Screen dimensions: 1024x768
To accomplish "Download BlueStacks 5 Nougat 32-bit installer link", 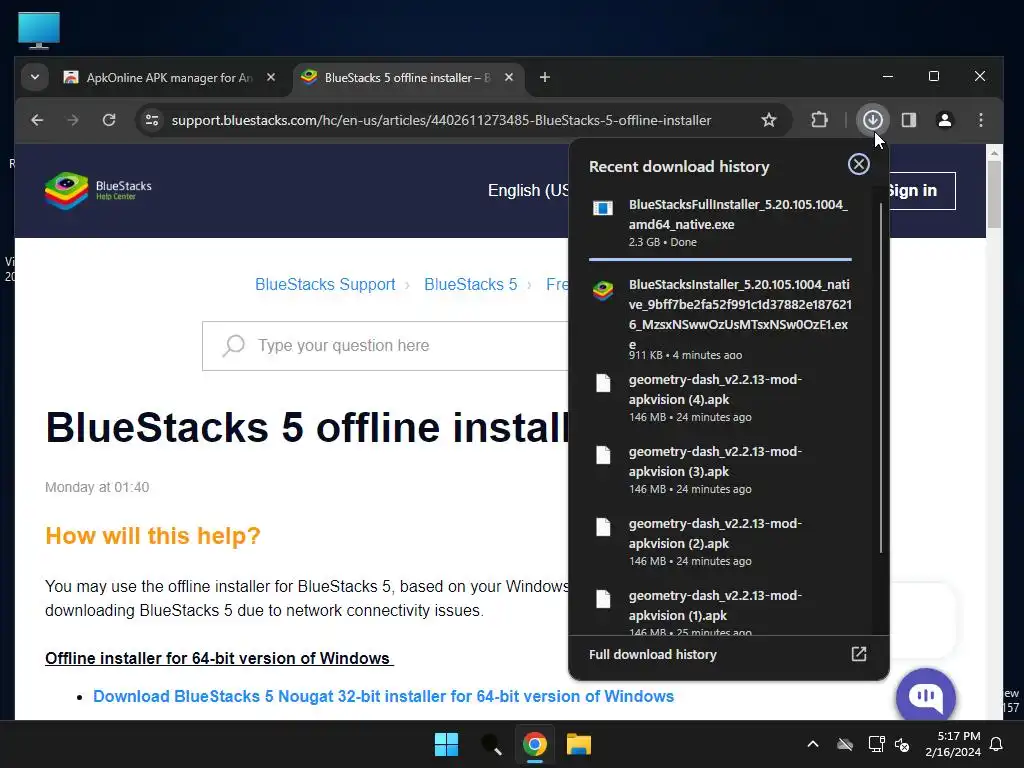I will pos(383,696).
